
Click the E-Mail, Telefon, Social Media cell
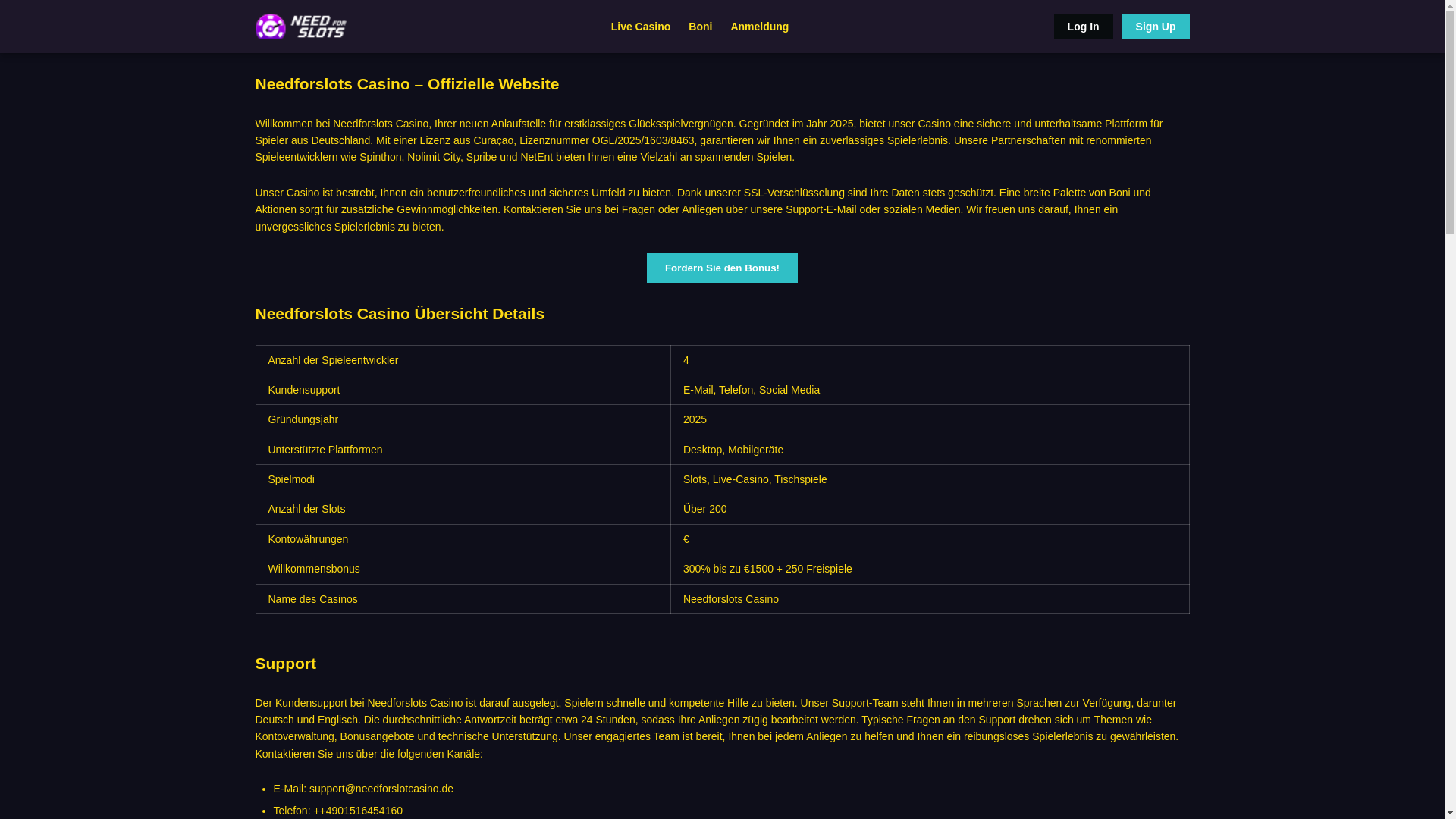coord(930,390)
